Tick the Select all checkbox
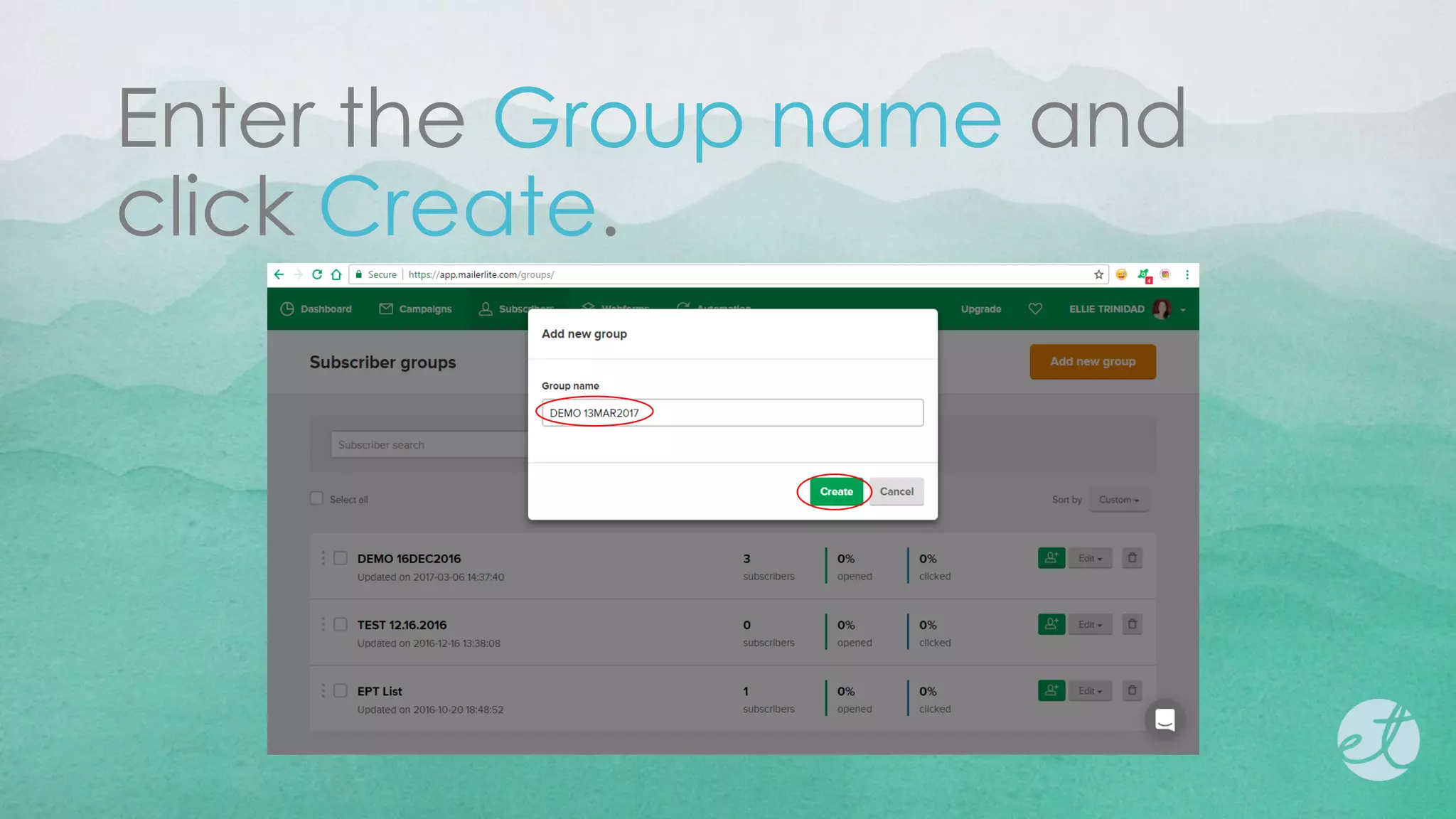The height and width of the screenshot is (819, 1456). [316, 498]
